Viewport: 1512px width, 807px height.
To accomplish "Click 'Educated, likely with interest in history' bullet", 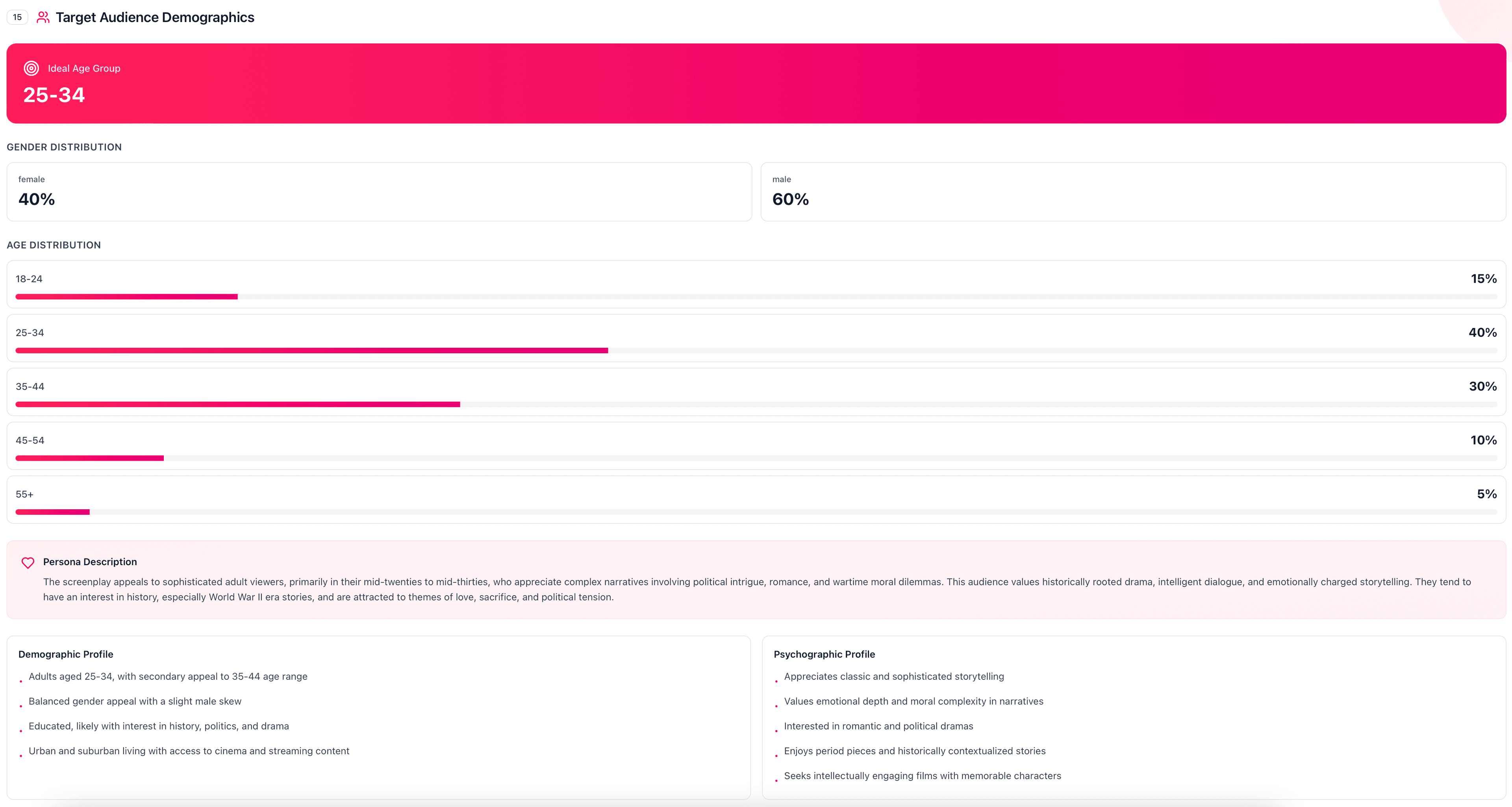I will coord(158,727).
